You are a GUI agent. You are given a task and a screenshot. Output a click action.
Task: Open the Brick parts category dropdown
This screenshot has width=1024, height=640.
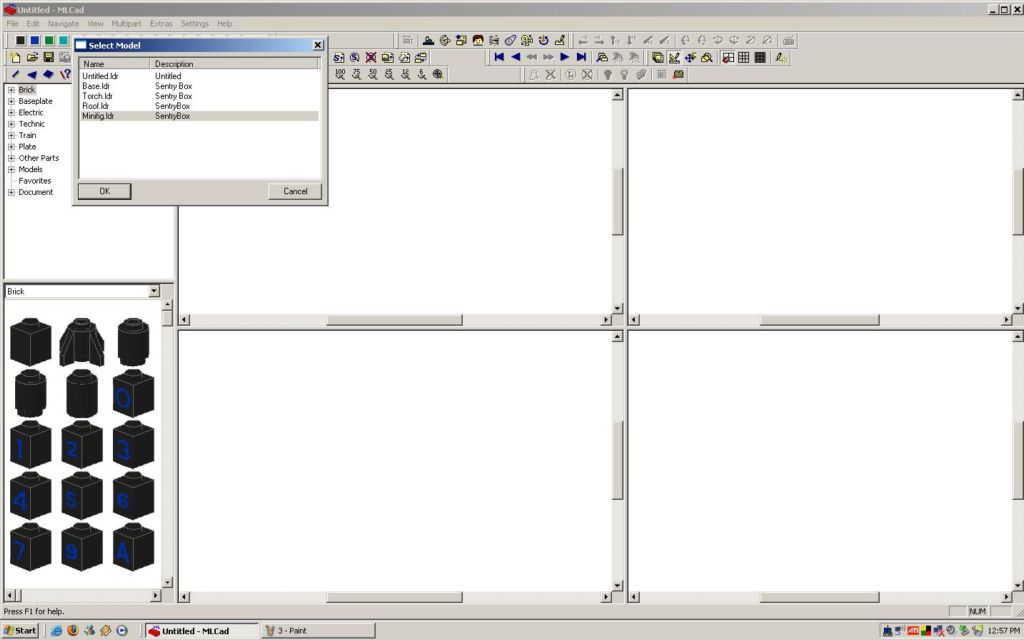[x=154, y=291]
